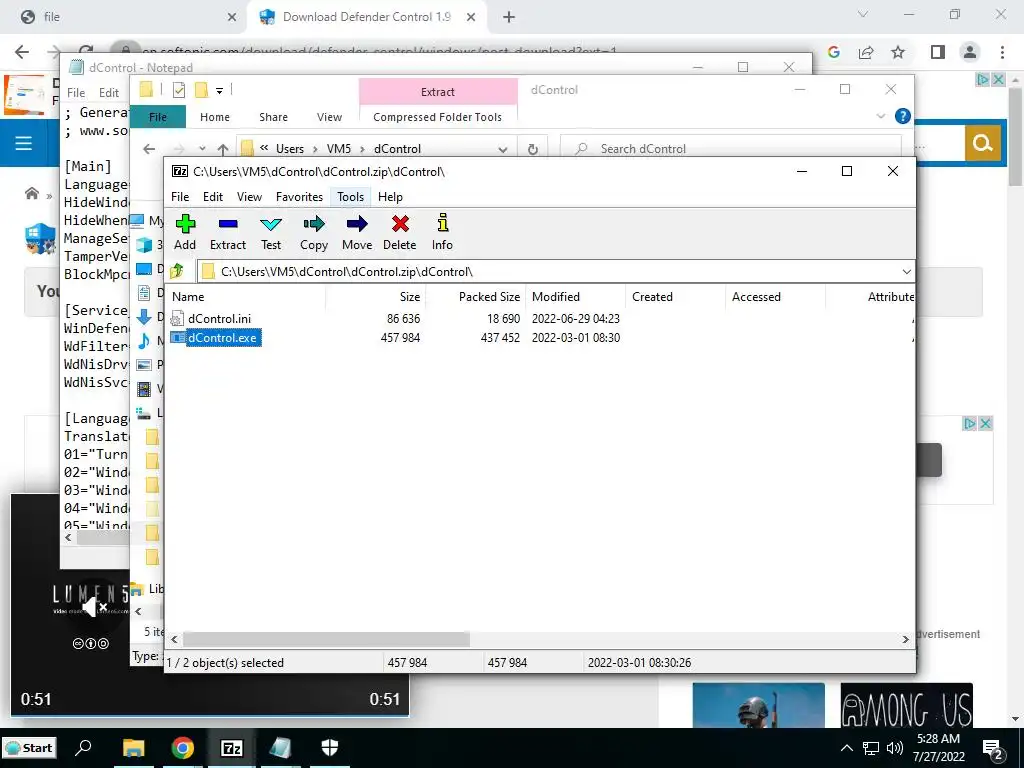Open the Extract tab in File Explorer

point(438,92)
